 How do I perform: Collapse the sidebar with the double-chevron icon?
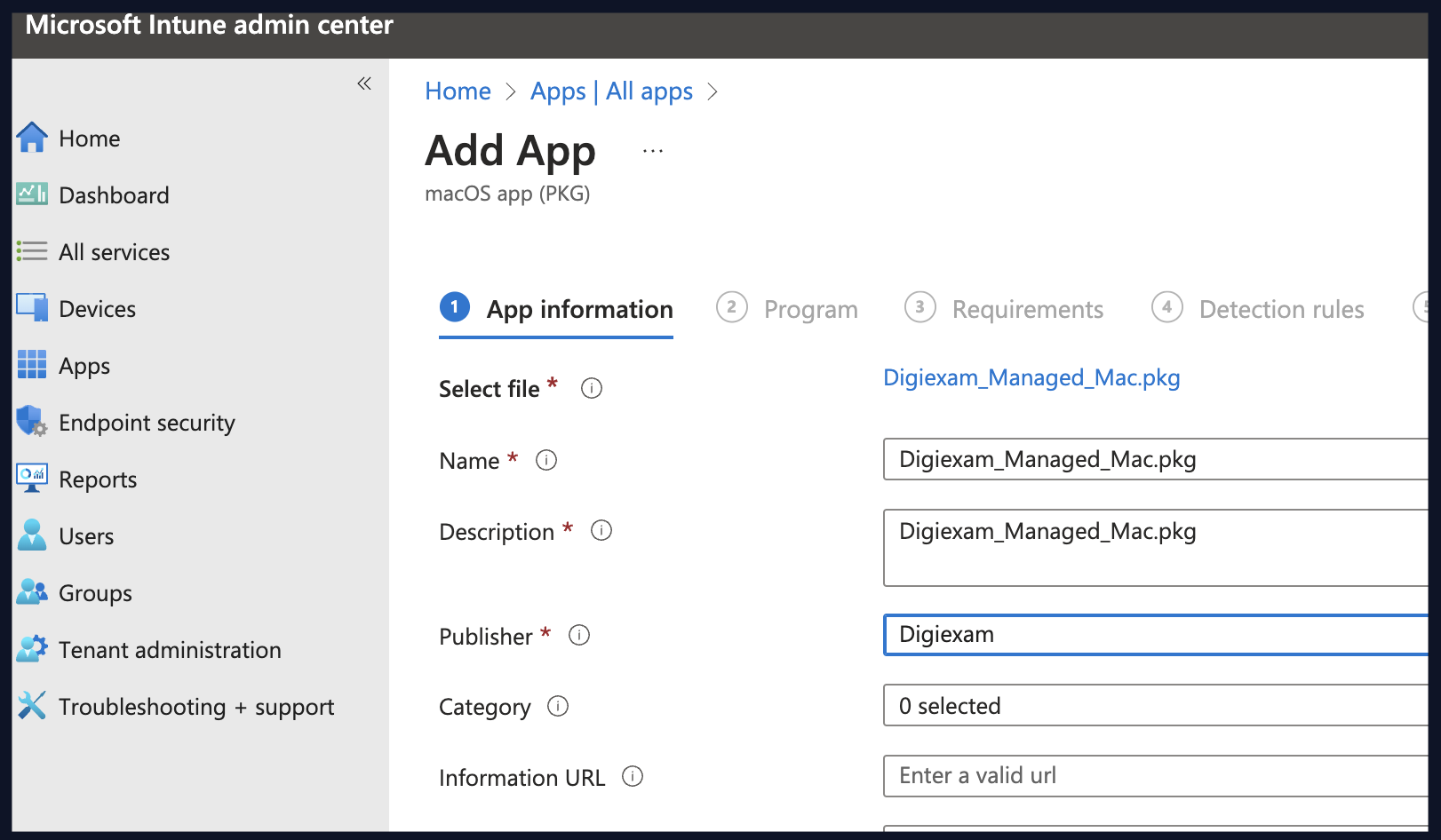coord(364,83)
